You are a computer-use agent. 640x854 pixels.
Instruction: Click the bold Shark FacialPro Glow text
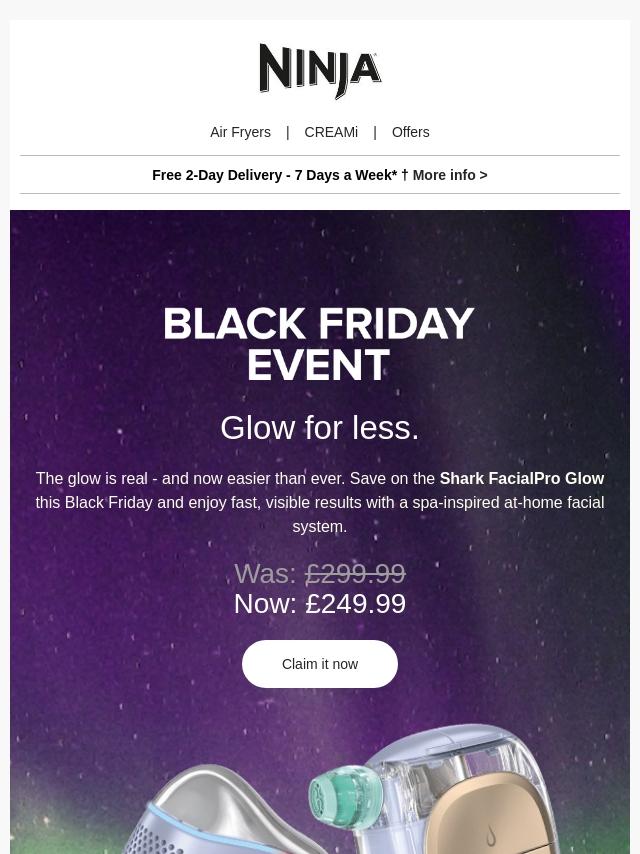coord(521,479)
